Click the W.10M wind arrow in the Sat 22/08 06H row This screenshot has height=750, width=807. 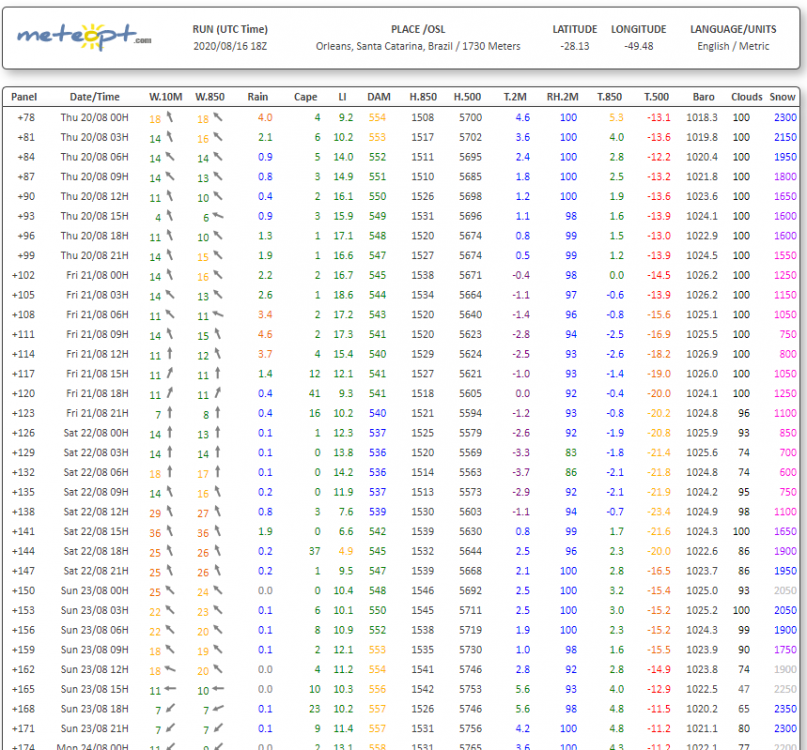[170, 472]
